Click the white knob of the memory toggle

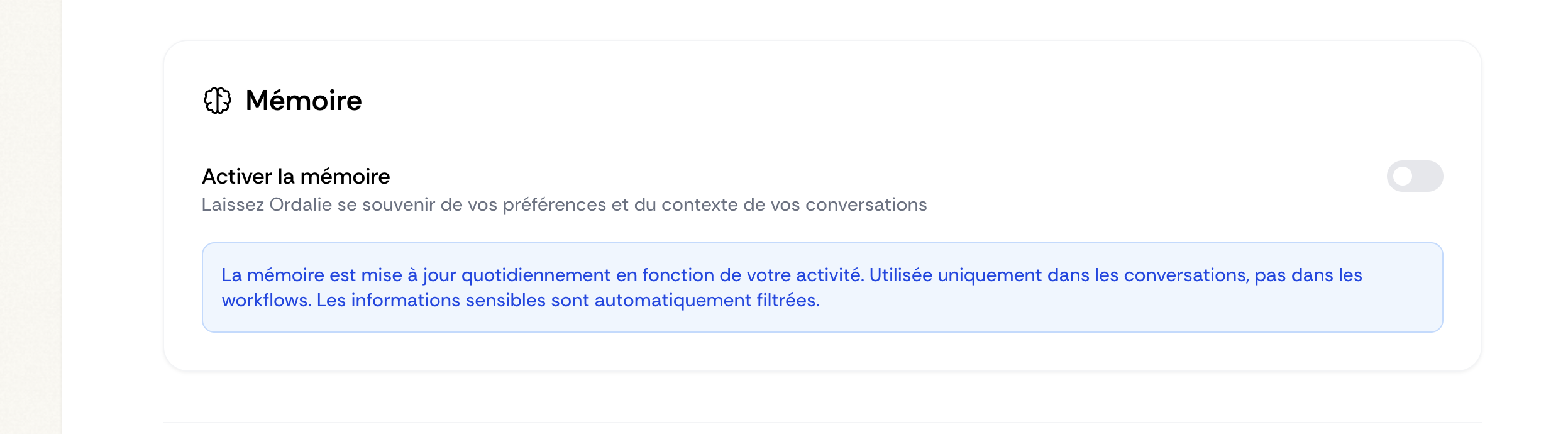pos(1403,176)
